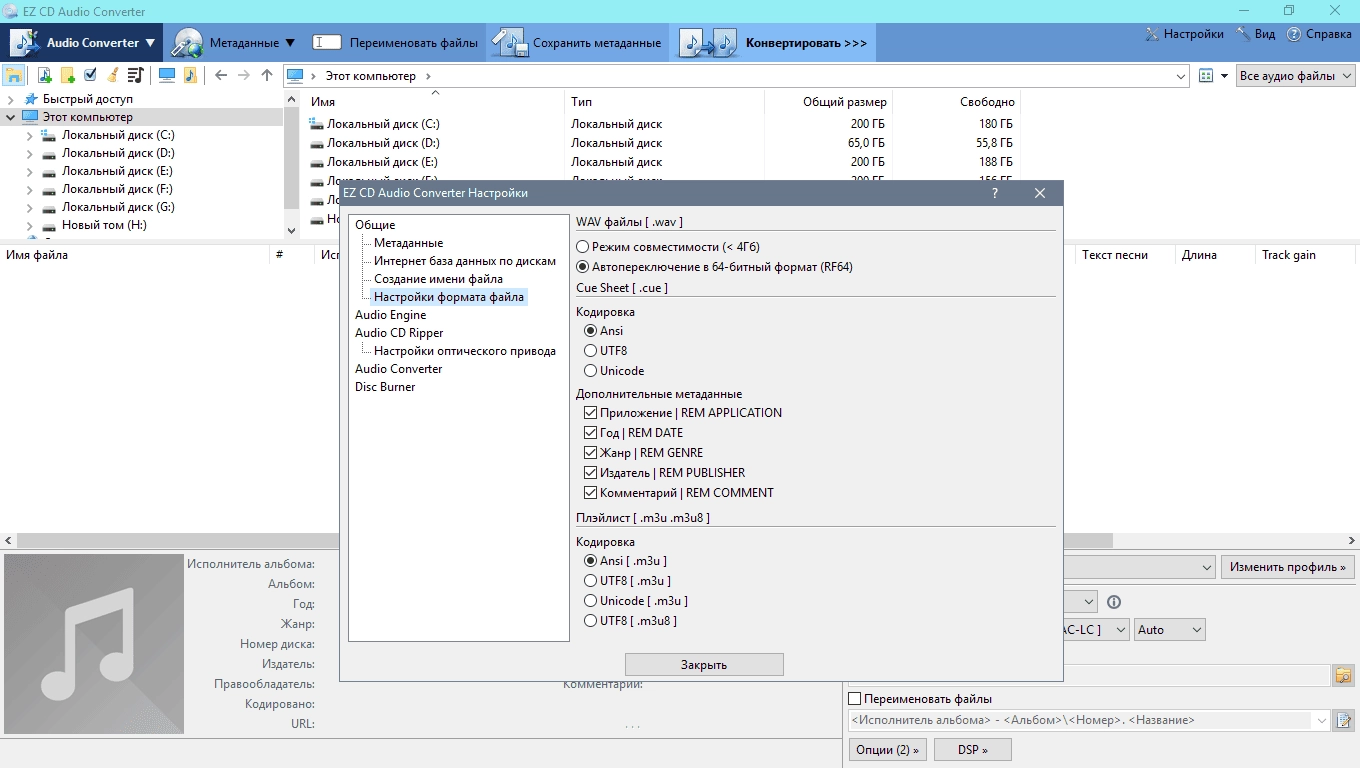This screenshot has height=768, width=1360.
Task: Click the add audio files icon
Action: [x=44, y=75]
